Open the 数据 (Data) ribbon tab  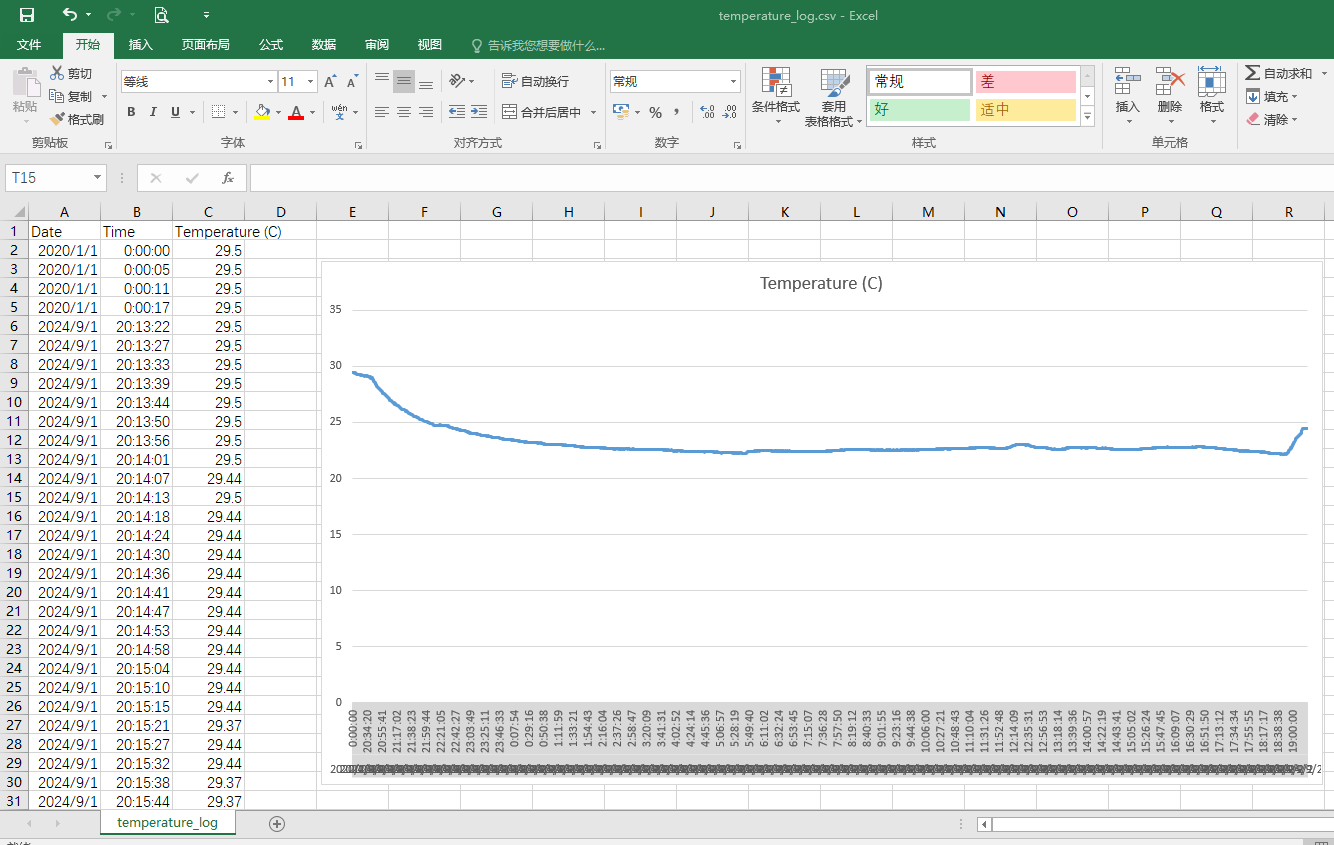(324, 45)
